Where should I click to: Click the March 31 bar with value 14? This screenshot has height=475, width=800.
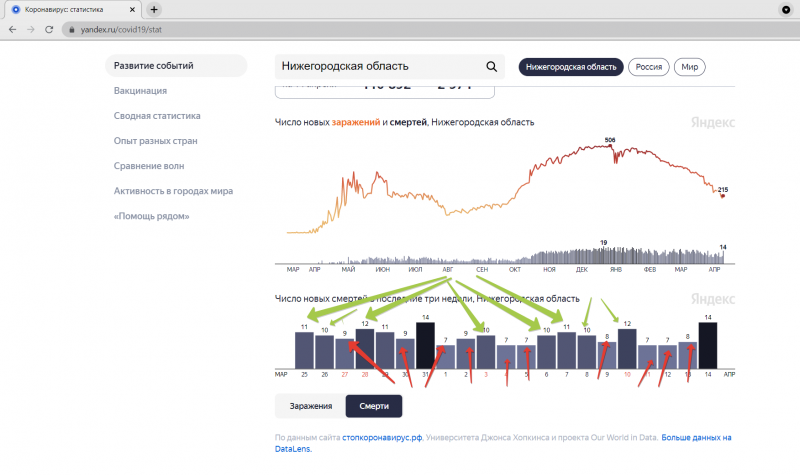click(x=426, y=345)
